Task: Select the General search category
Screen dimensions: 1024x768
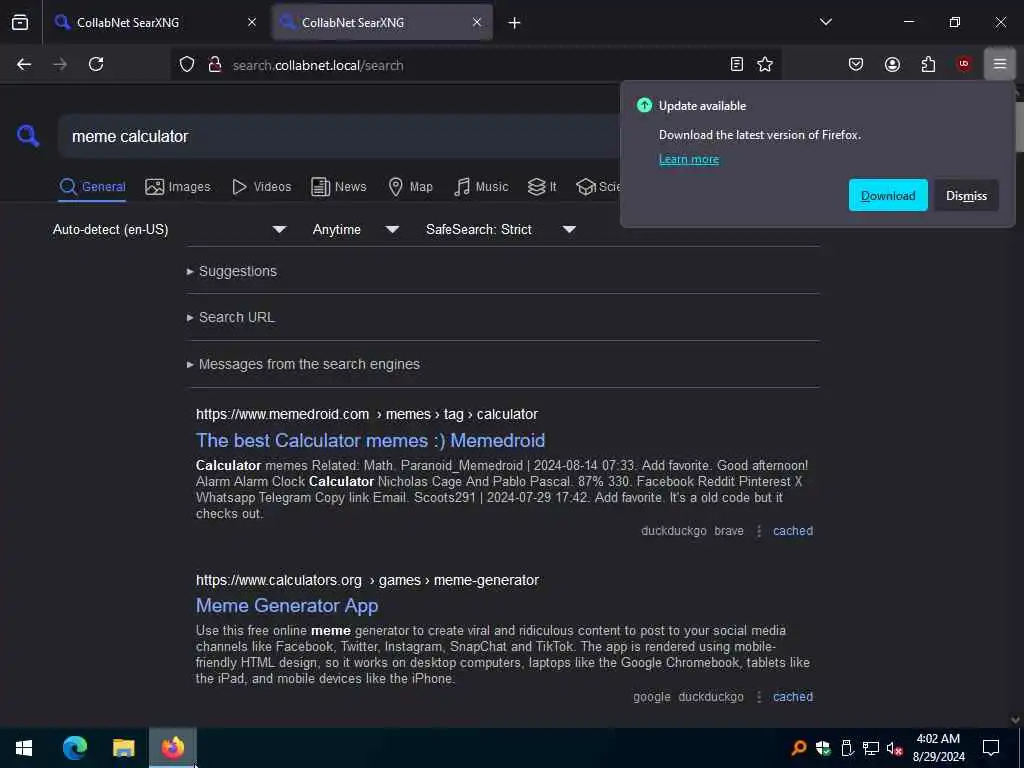Action: [92, 187]
